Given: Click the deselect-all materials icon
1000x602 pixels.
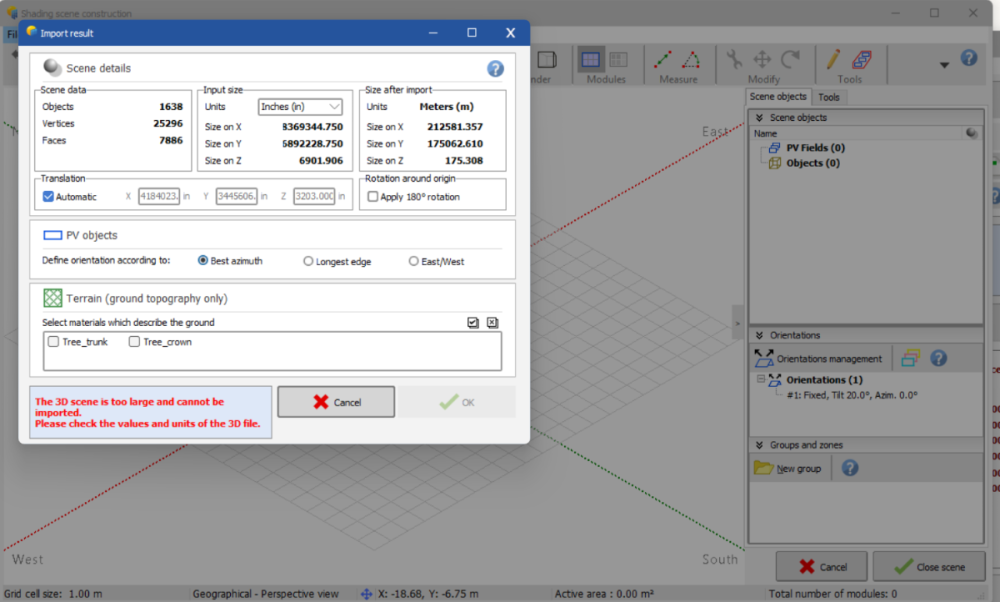Looking at the screenshot, I should click(x=492, y=322).
